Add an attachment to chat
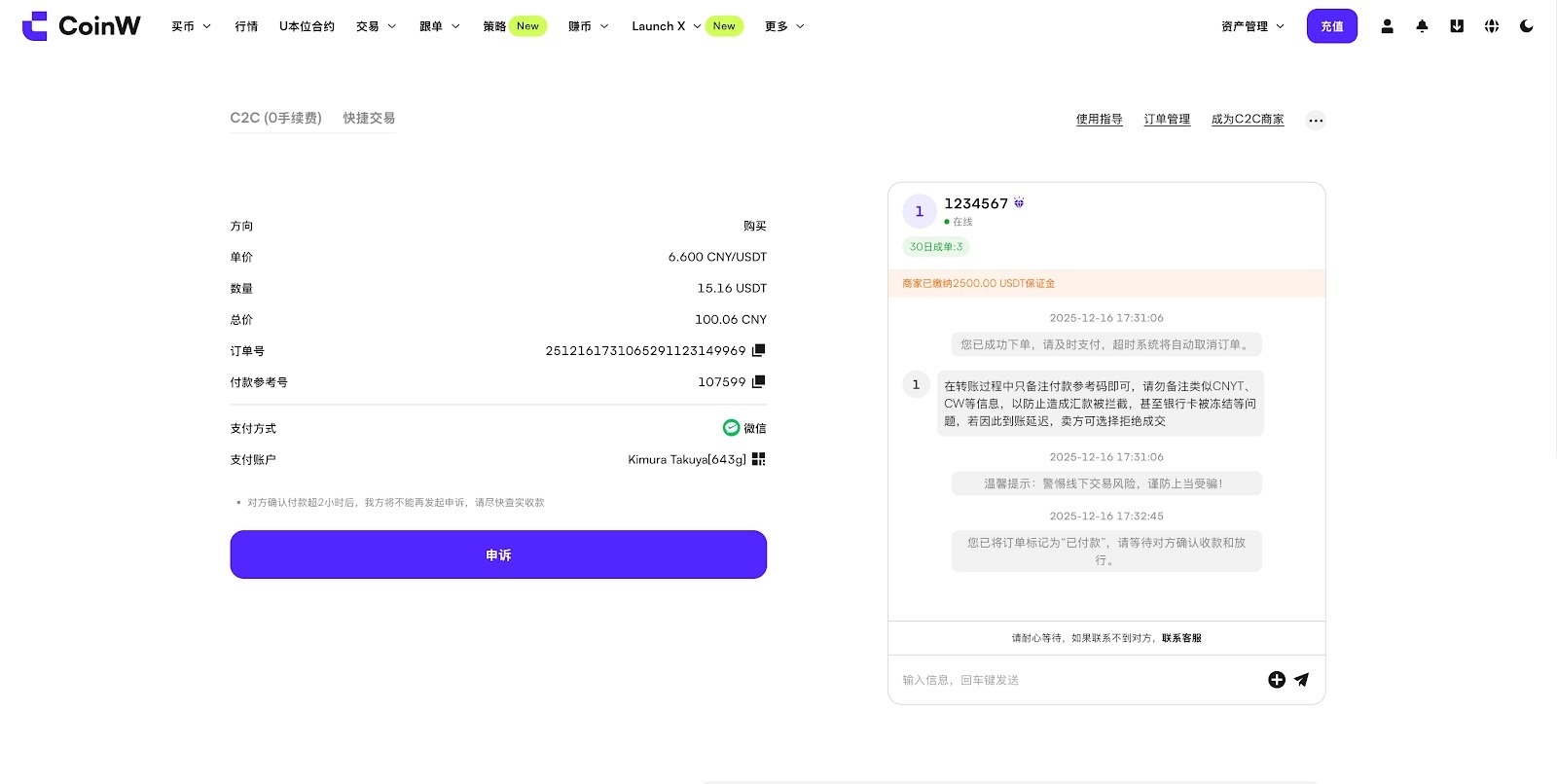 coord(1276,680)
